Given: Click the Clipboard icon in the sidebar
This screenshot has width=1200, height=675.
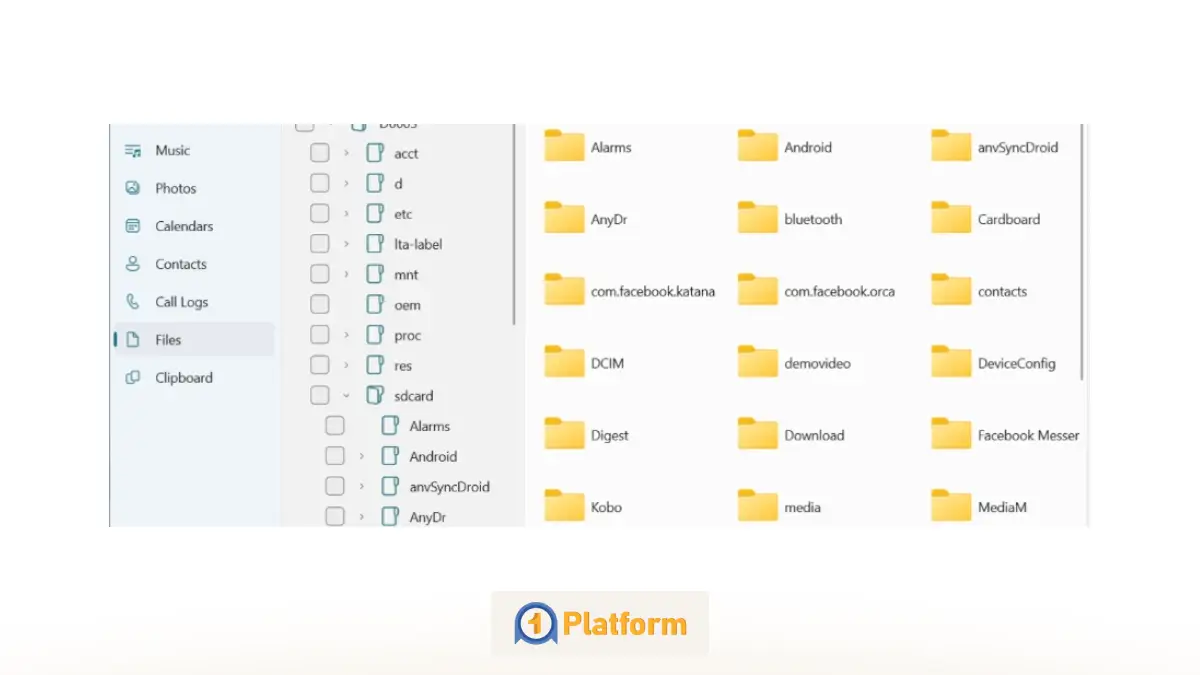Looking at the screenshot, I should tap(134, 378).
